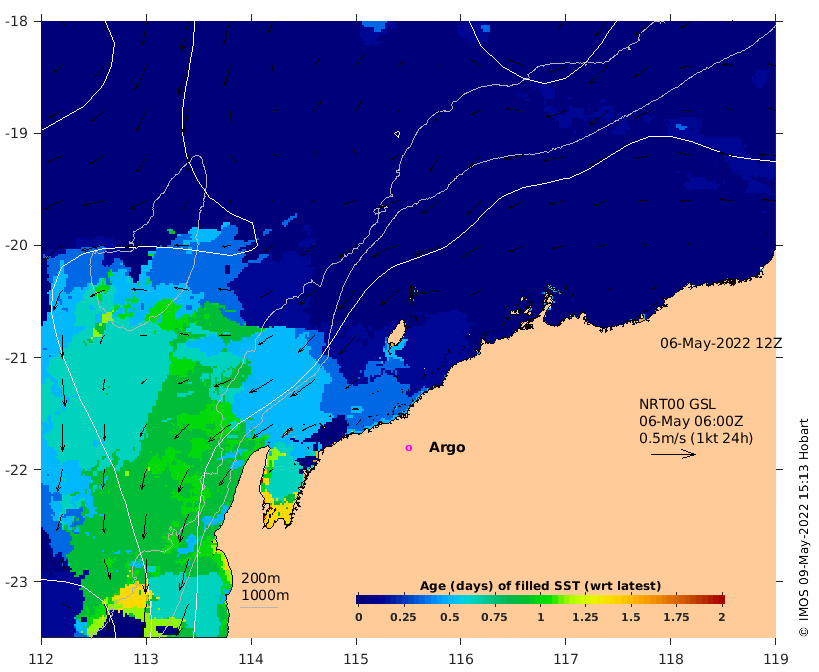819x672 pixels.
Task: Click the longitude axis label "119"
Action: coord(776,659)
